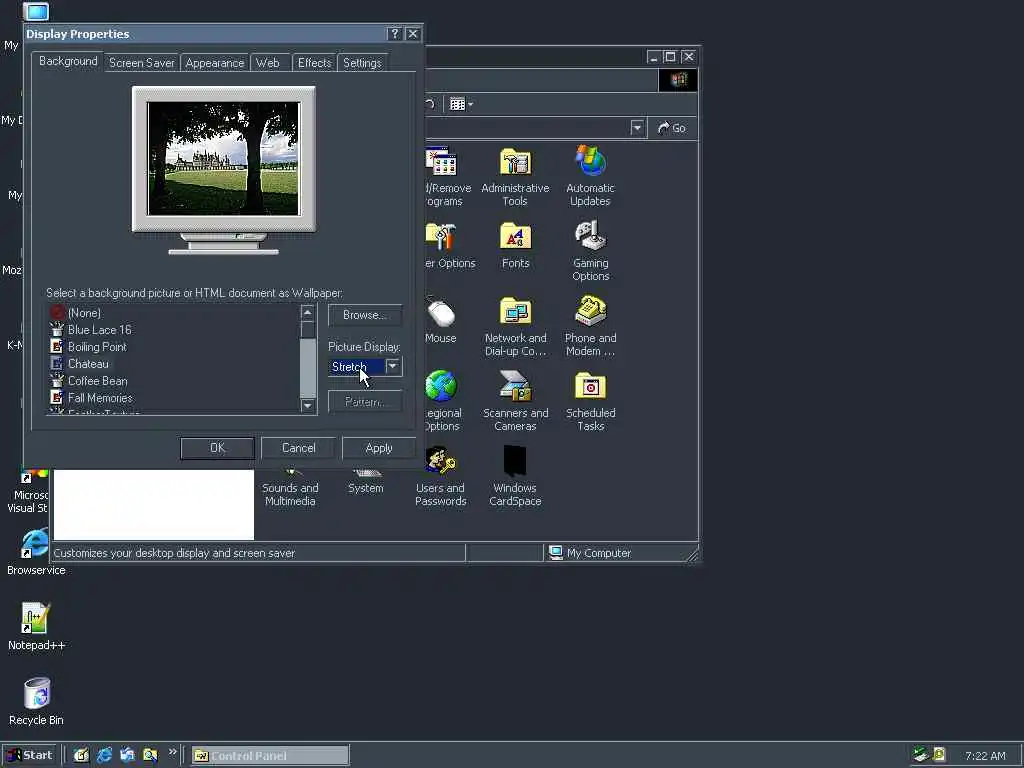Click Control Panel taskbar button
1024x768 pixels.
click(x=270, y=756)
